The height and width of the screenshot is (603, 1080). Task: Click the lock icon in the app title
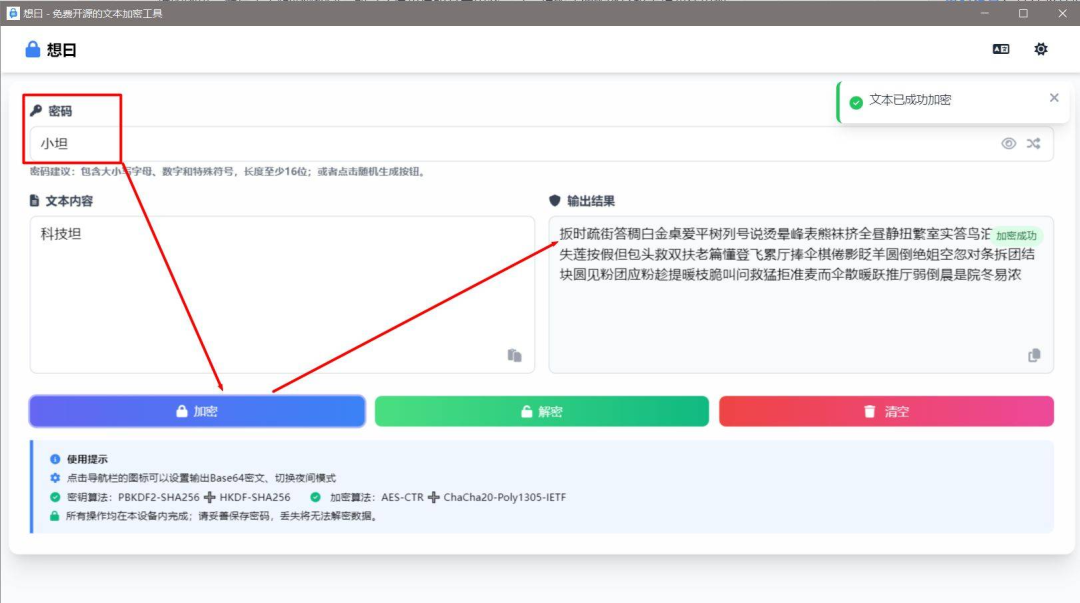click(31, 48)
